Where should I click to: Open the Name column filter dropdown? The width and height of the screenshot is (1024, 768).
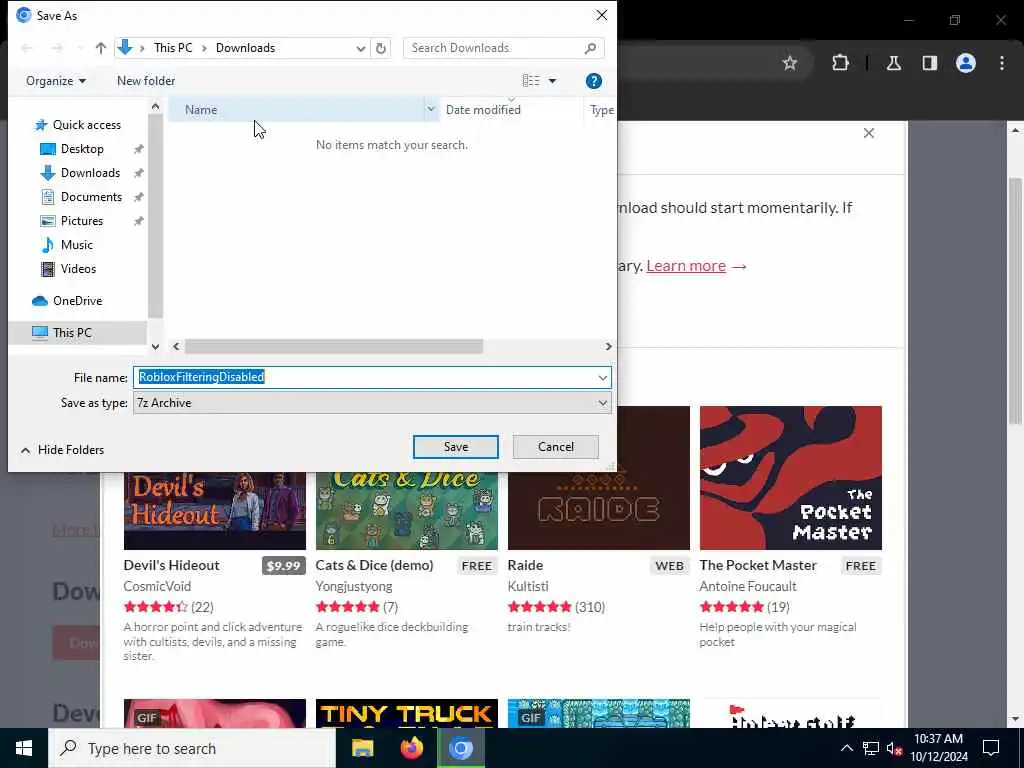point(431,110)
